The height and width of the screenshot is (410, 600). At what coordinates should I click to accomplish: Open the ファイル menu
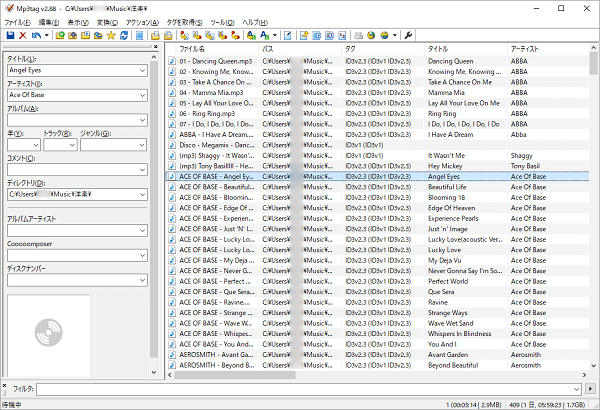click(x=17, y=21)
